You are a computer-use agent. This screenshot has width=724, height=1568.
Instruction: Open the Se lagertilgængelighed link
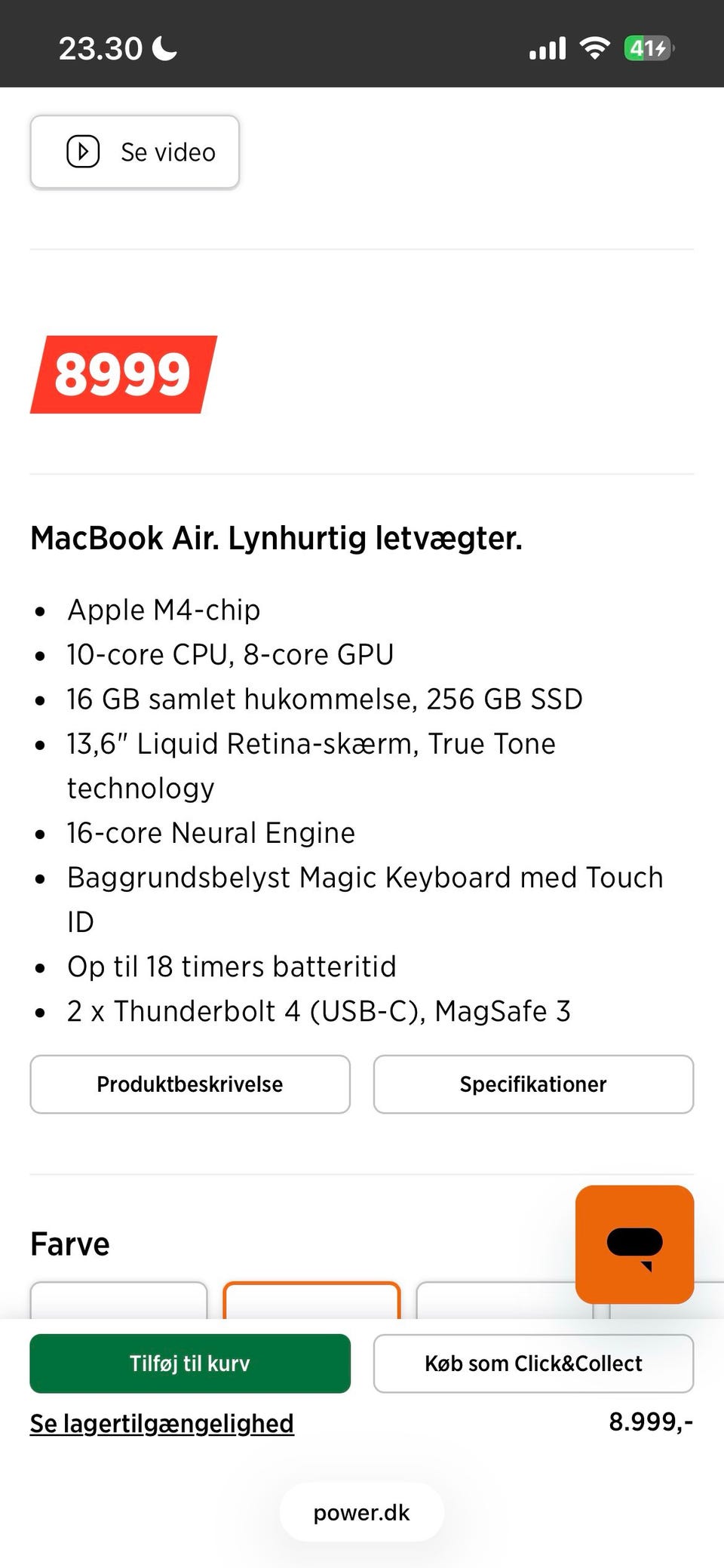162,1424
